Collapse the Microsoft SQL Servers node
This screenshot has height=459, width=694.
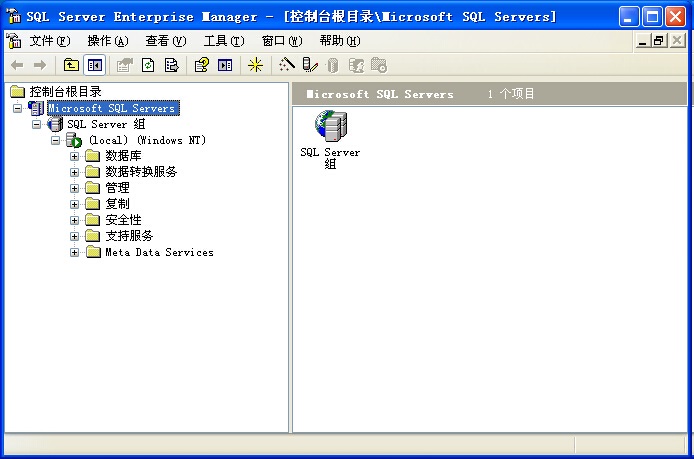point(17,108)
